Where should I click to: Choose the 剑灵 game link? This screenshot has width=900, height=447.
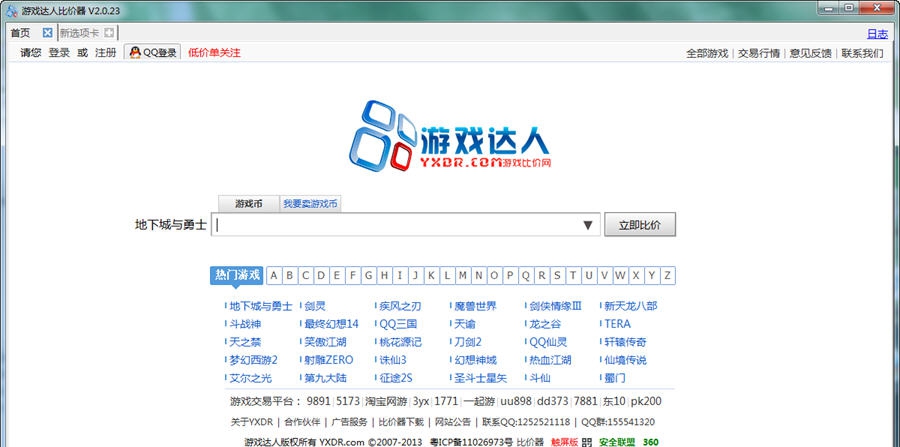coord(315,306)
